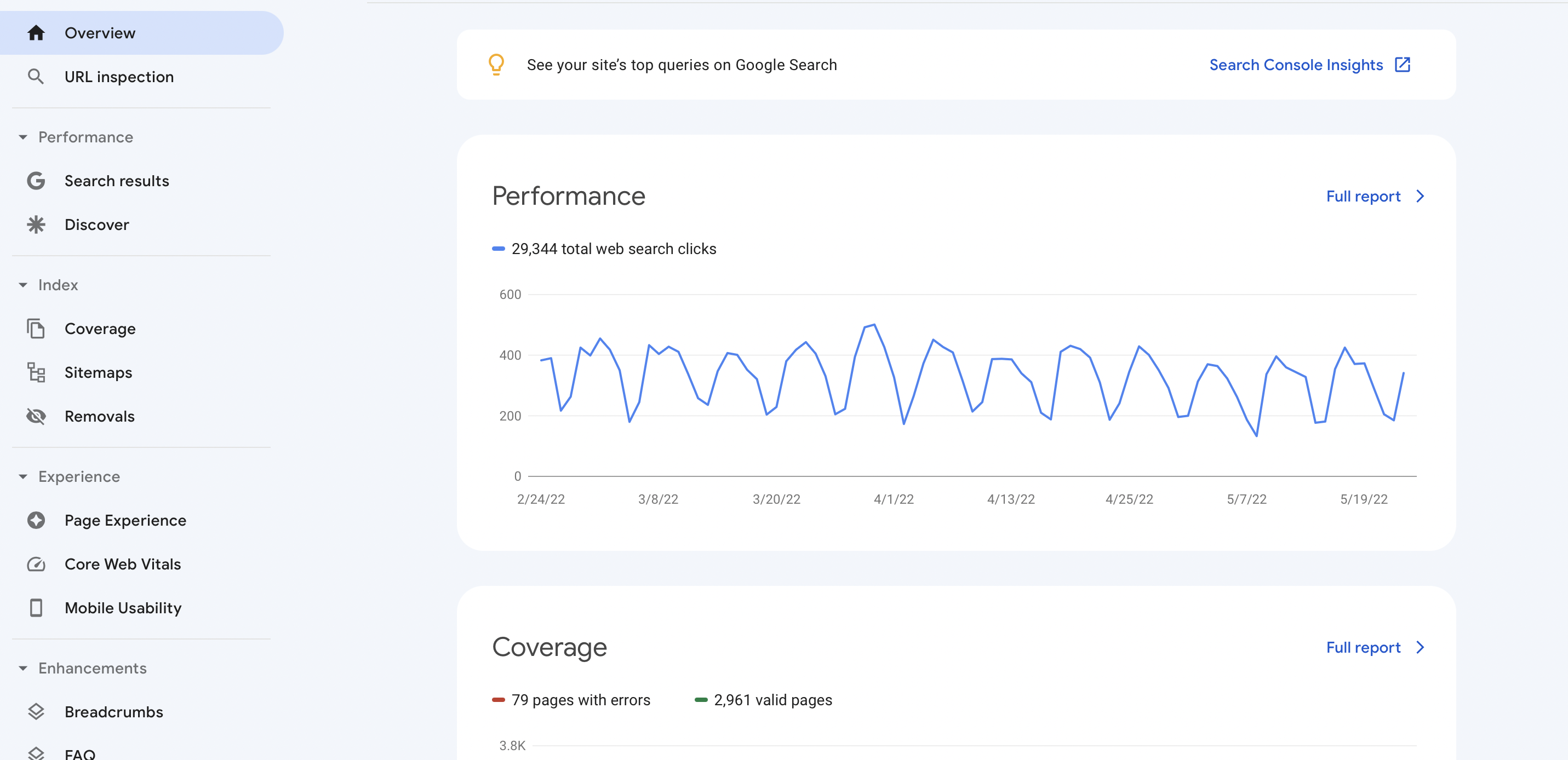
Task: Click the Core Web Vitals gauge icon
Action: point(36,564)
